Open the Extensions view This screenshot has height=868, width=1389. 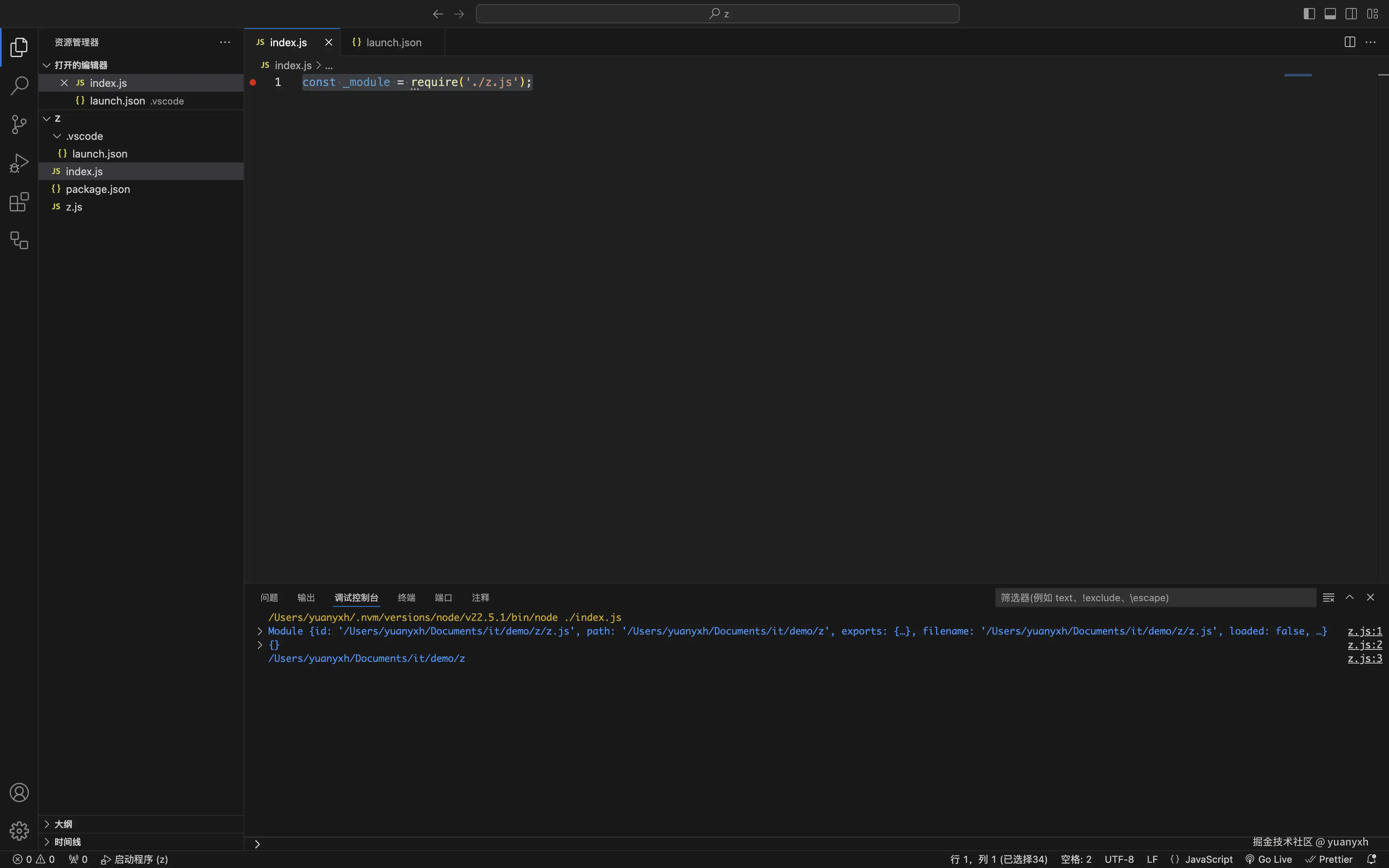coord(19,201)
